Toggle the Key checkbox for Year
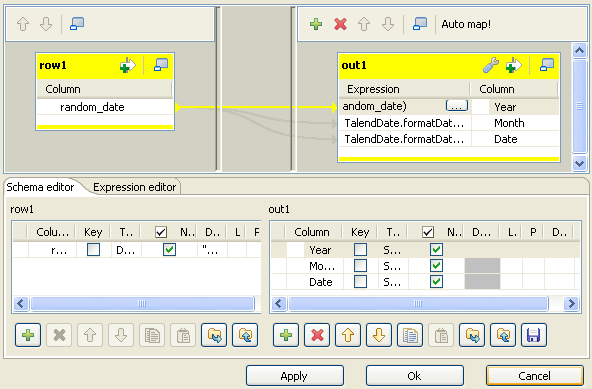Viewport: 592px width, 389px height. pyautogui.click(x=360, y=250)
